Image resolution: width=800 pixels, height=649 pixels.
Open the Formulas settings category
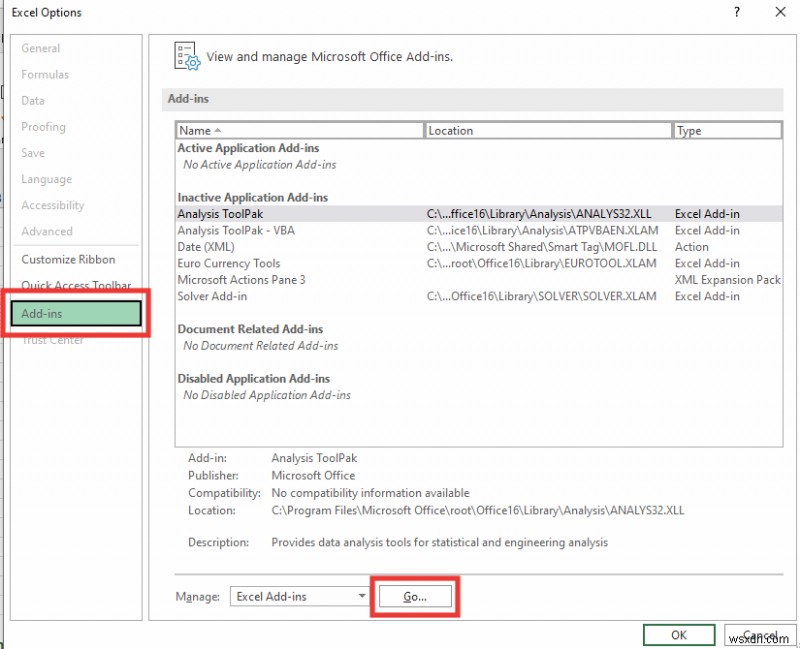pyautogui.click(x=45, y=74)
